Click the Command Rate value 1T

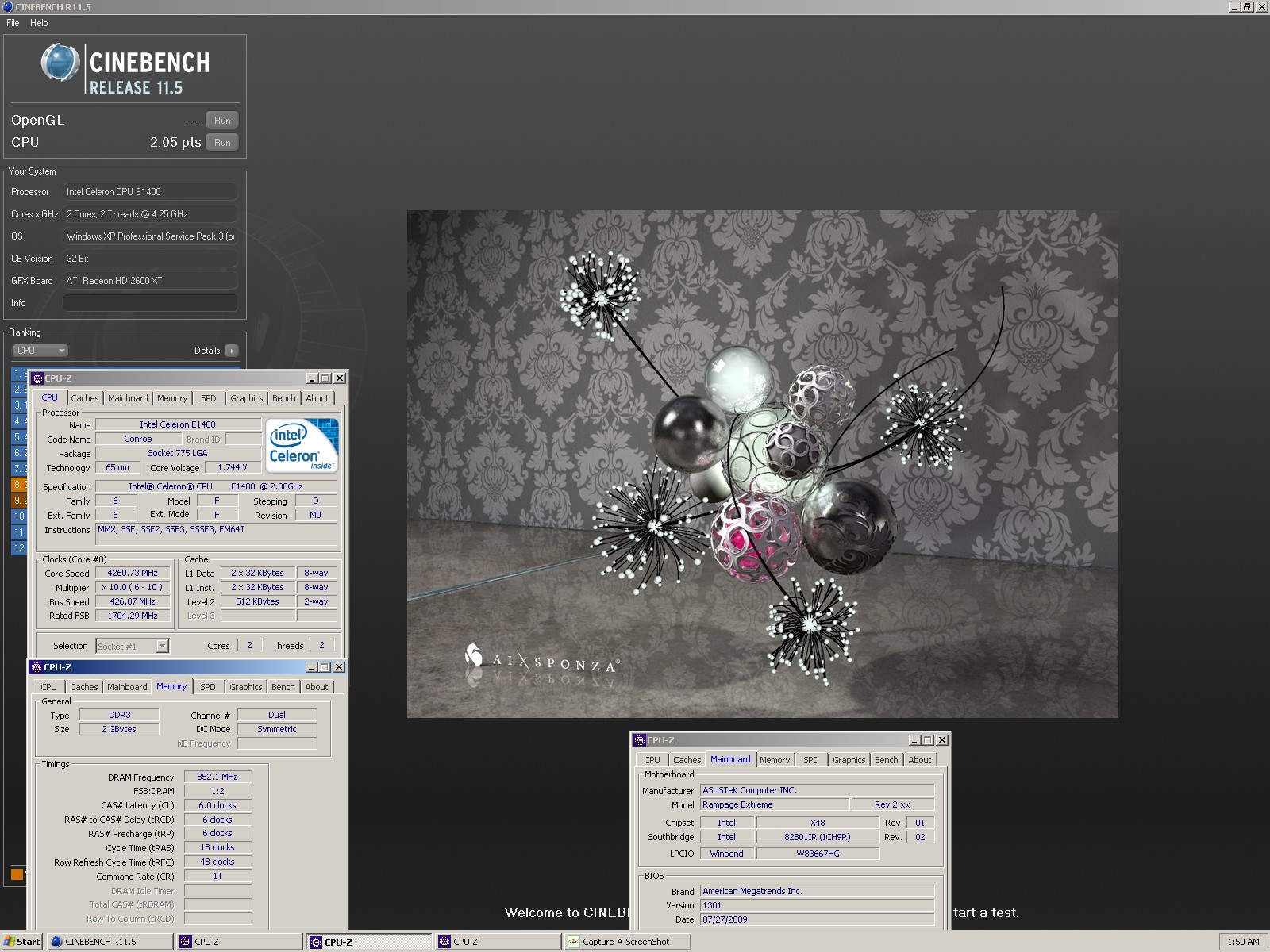click(x=217, y=876)
